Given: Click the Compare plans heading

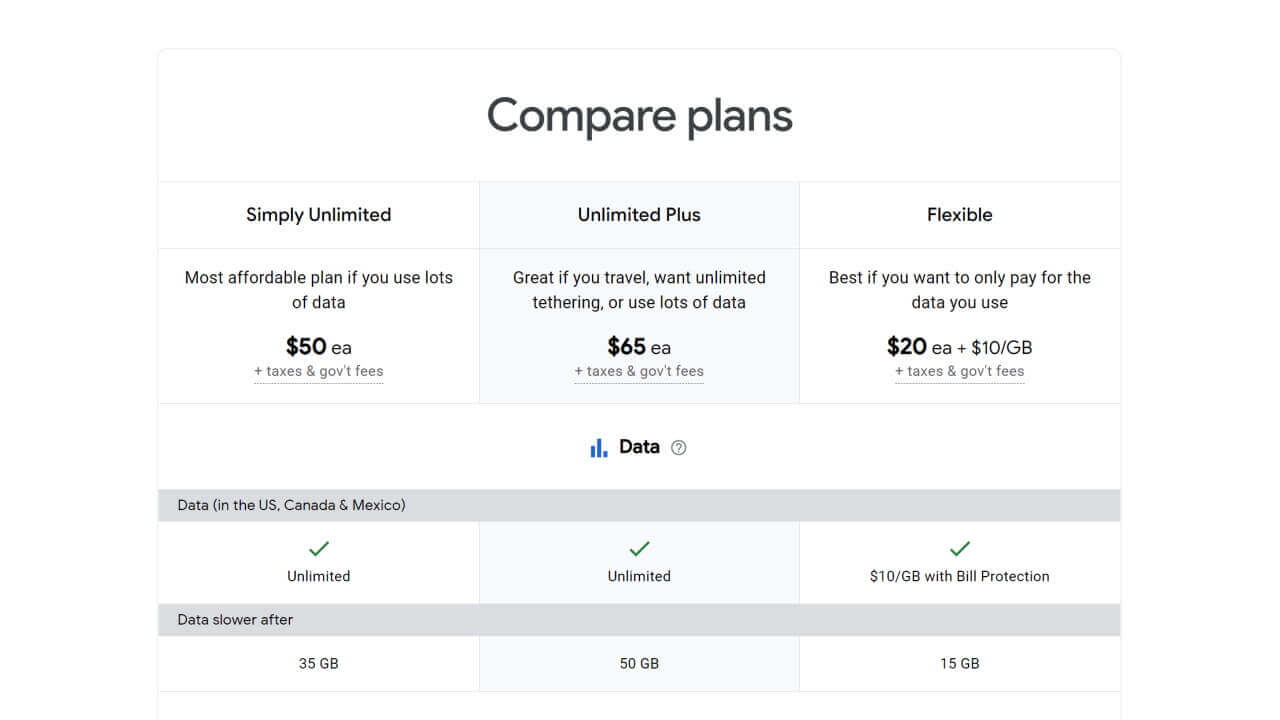Looking at the screenshot, I should 639,115.
